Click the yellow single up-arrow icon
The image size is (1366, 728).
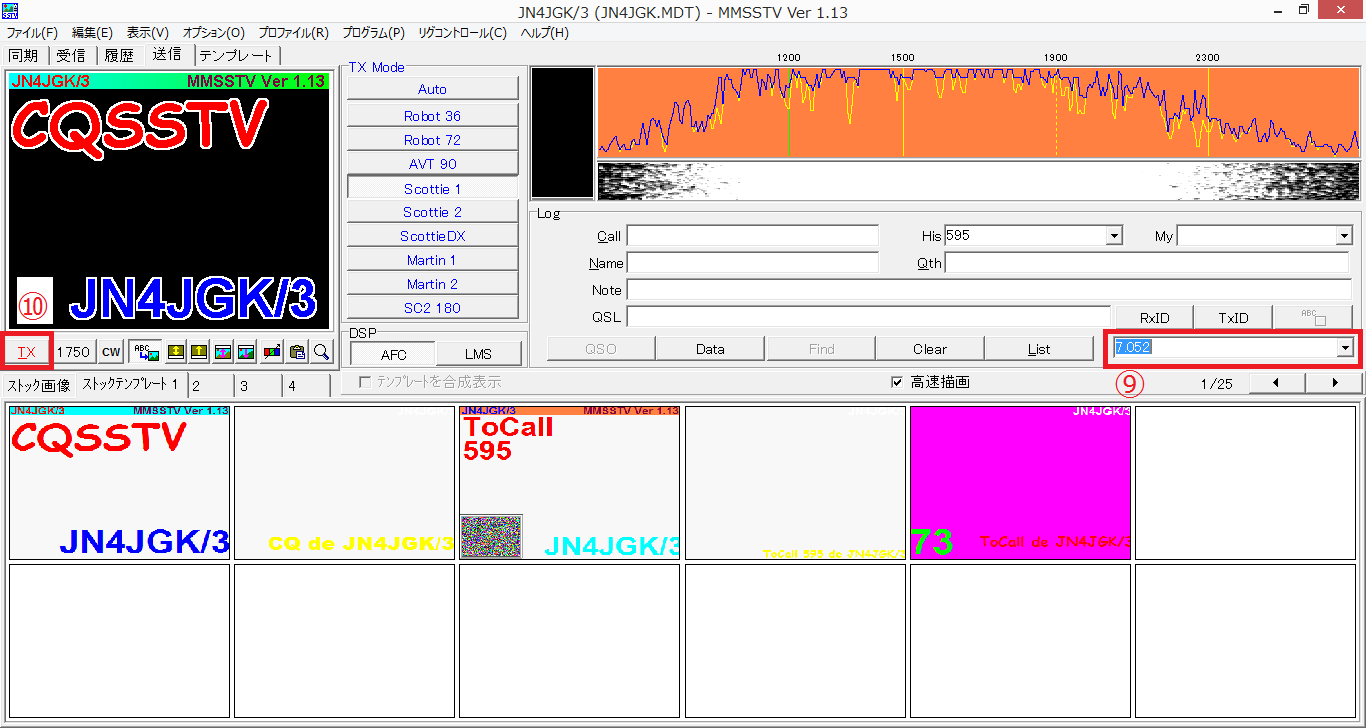click(x=199, y=352)
